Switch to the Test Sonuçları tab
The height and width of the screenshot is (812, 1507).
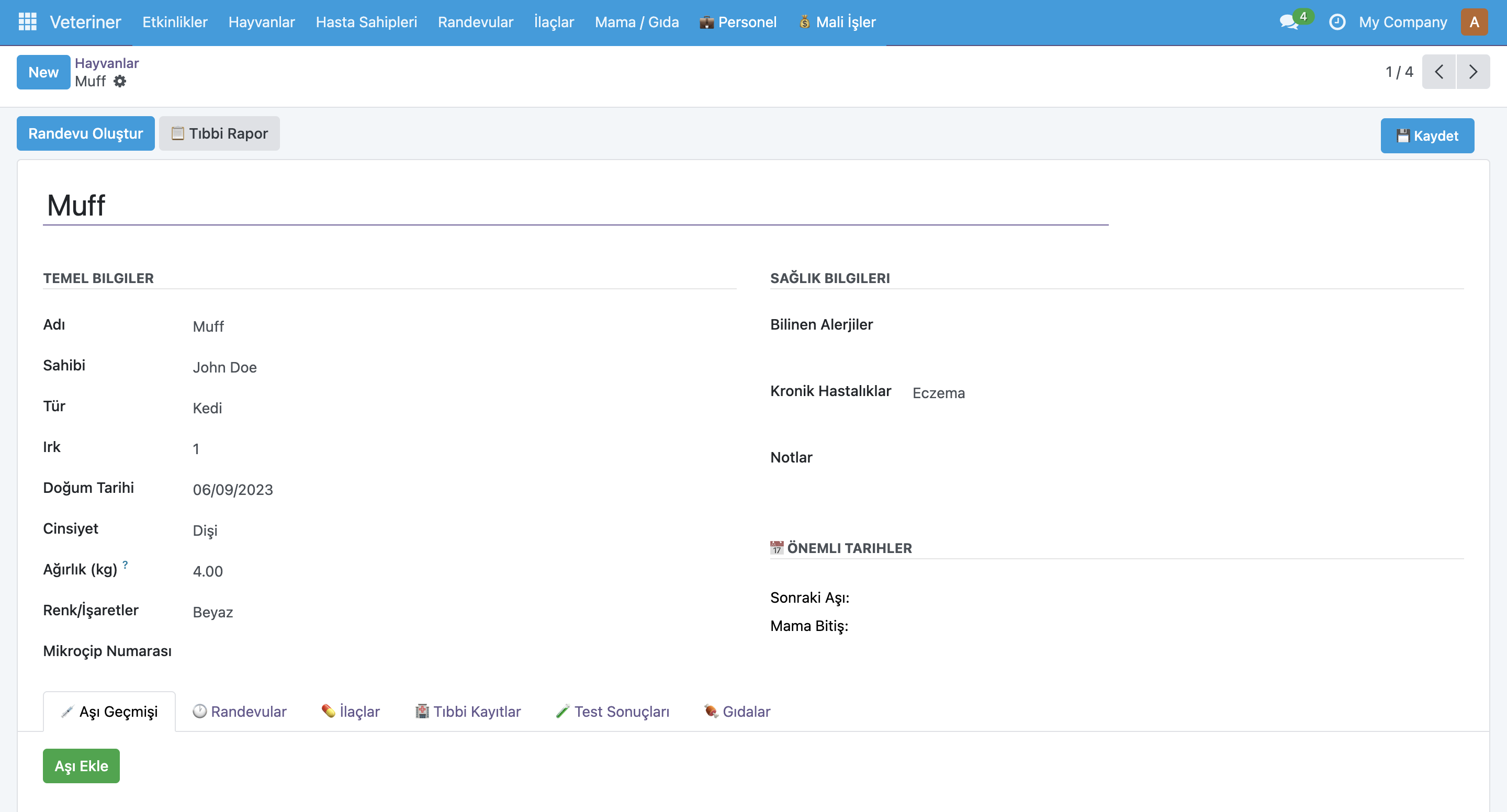613,712
